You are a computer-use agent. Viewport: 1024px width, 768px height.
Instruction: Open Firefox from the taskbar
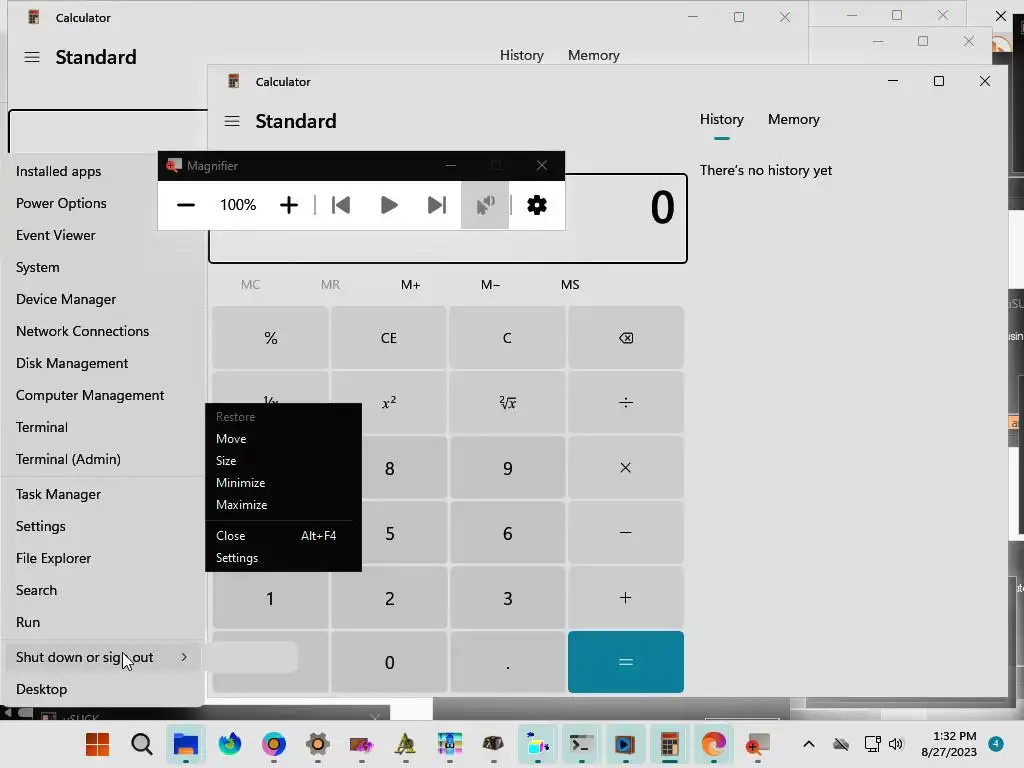coord(229,744)
